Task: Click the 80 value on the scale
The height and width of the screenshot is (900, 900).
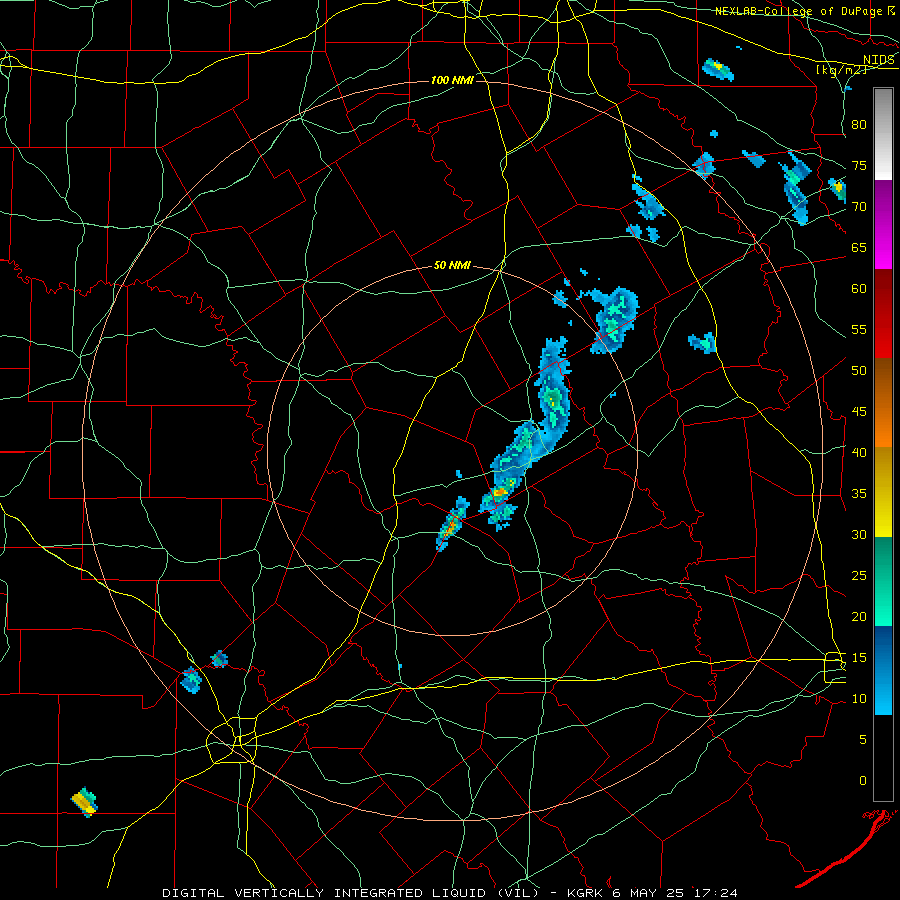Action: [x=859, y=125]
